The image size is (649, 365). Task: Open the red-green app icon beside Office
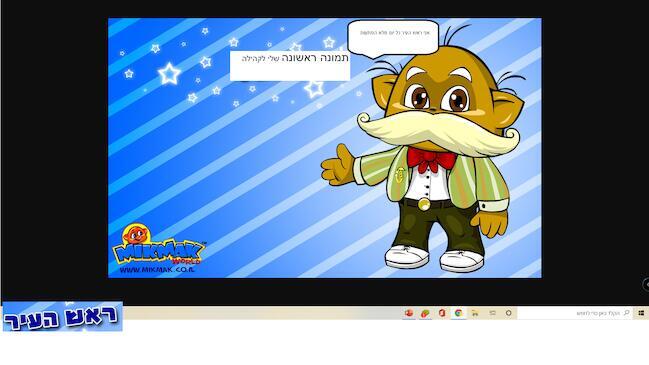click(x=425, y=313)
